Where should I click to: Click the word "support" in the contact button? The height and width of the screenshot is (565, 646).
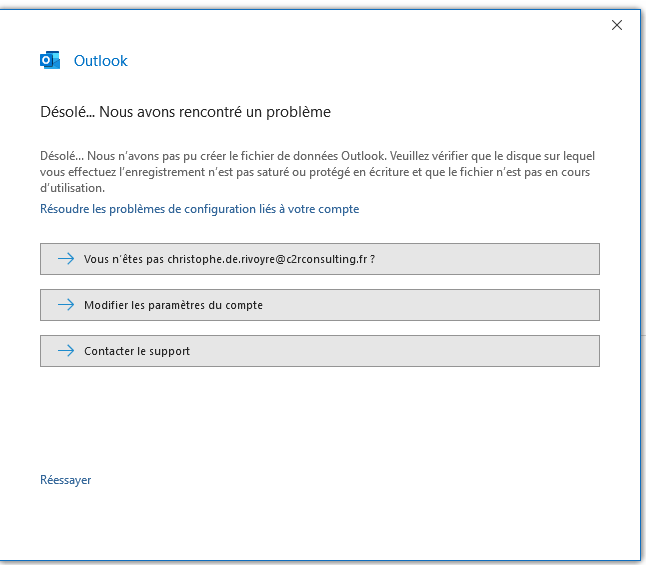(x=168, y=351)
